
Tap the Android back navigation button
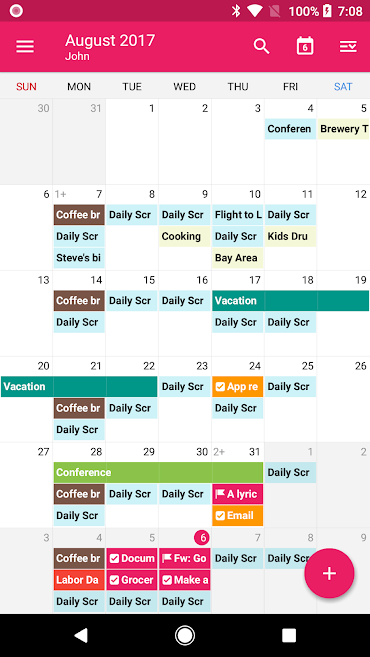pyautogui.click(x=80, y=636)
